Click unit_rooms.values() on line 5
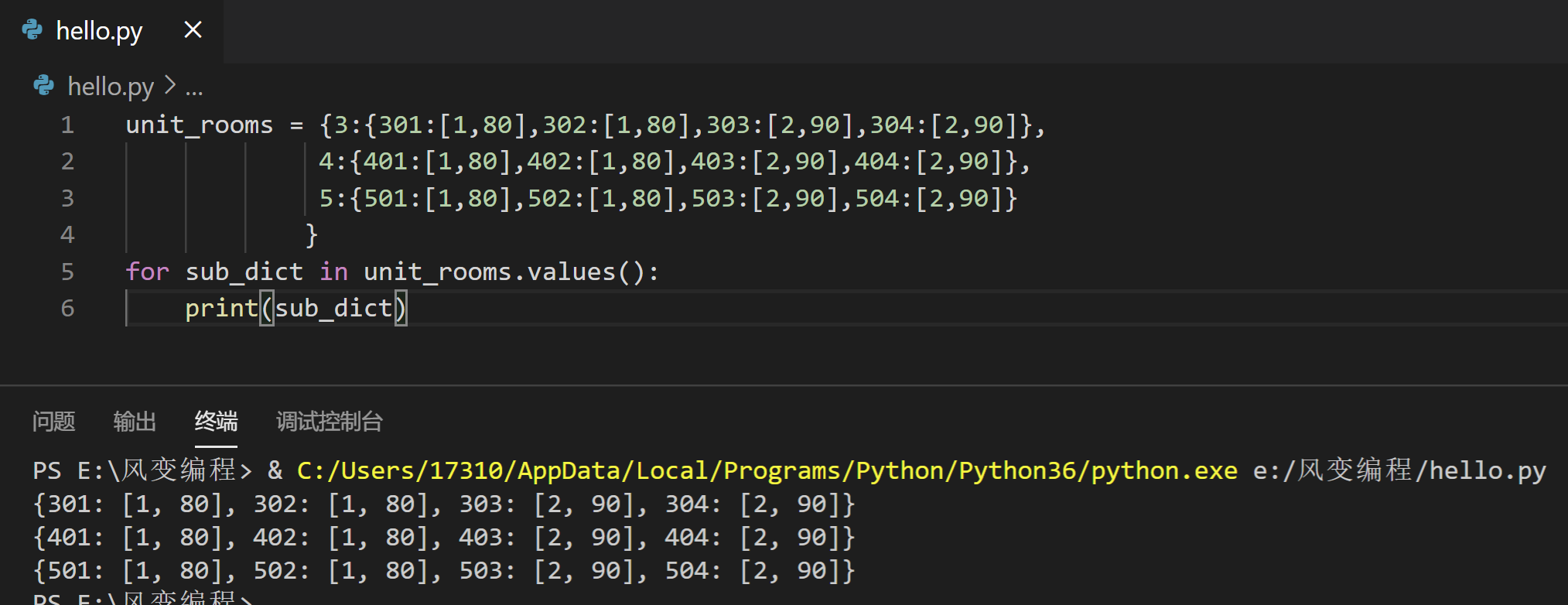Viewport: 1568px width, 605px height. 504,272
